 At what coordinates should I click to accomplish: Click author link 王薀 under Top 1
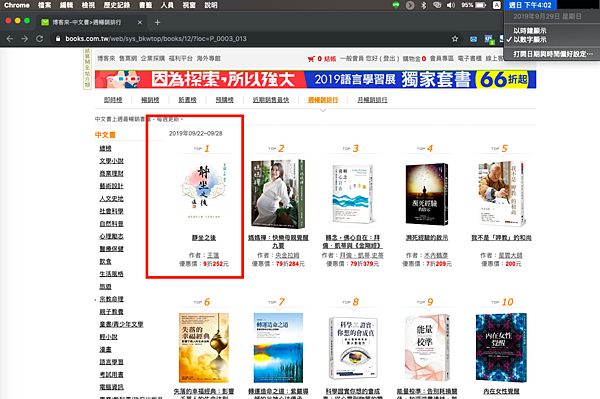213,255
